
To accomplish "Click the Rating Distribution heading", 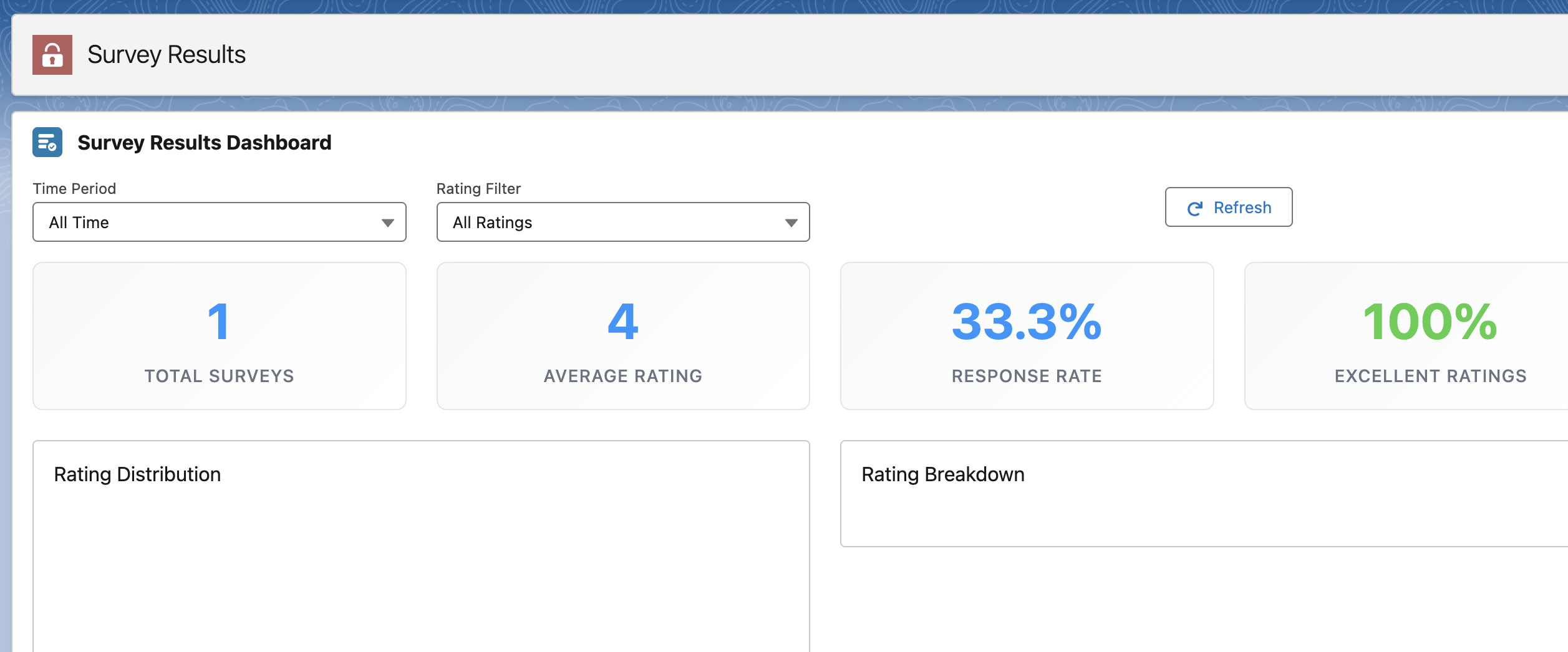I will point(137,474).
